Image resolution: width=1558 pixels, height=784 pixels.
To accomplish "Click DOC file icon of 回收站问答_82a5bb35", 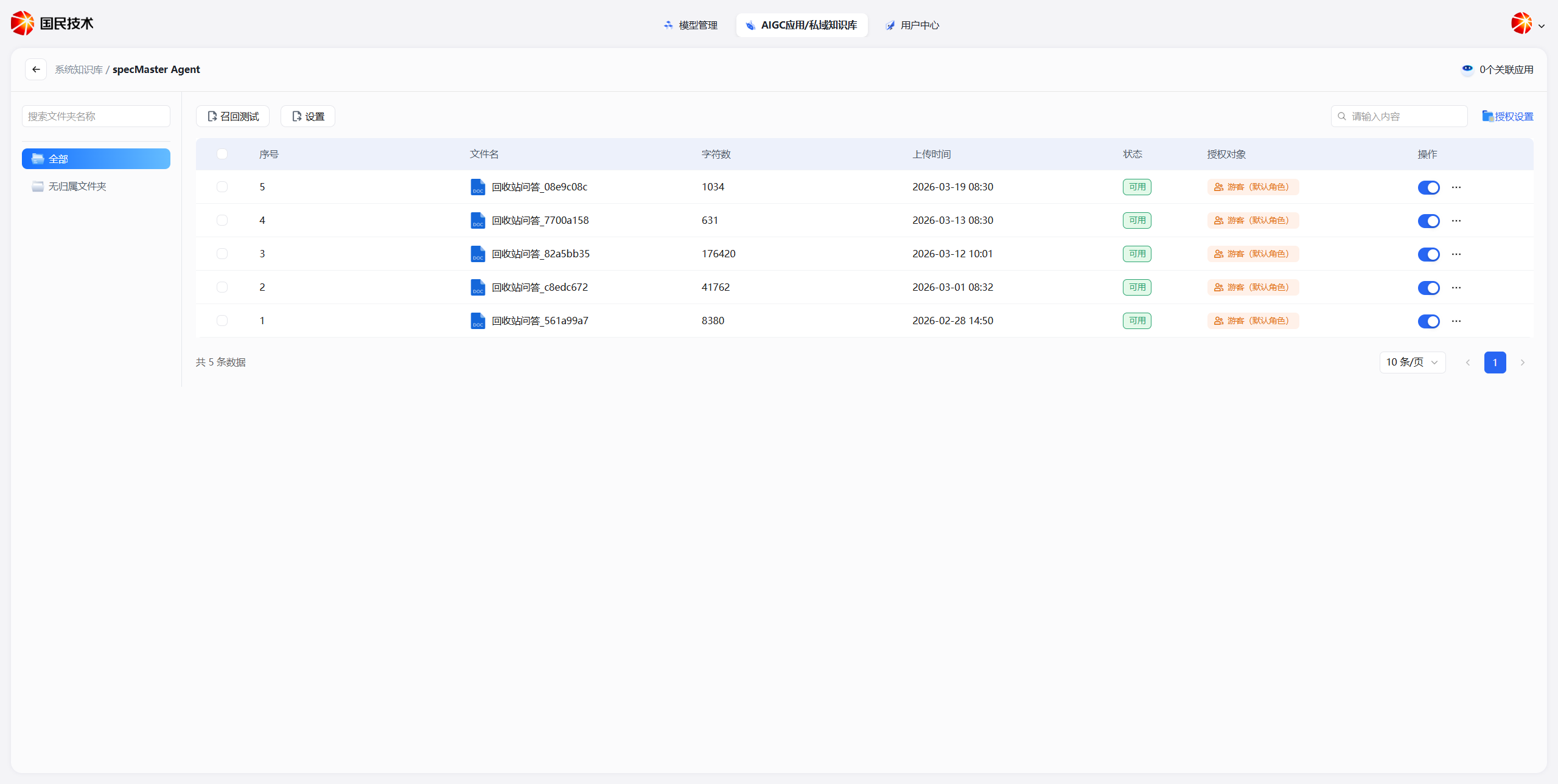I will pos(478,254).
